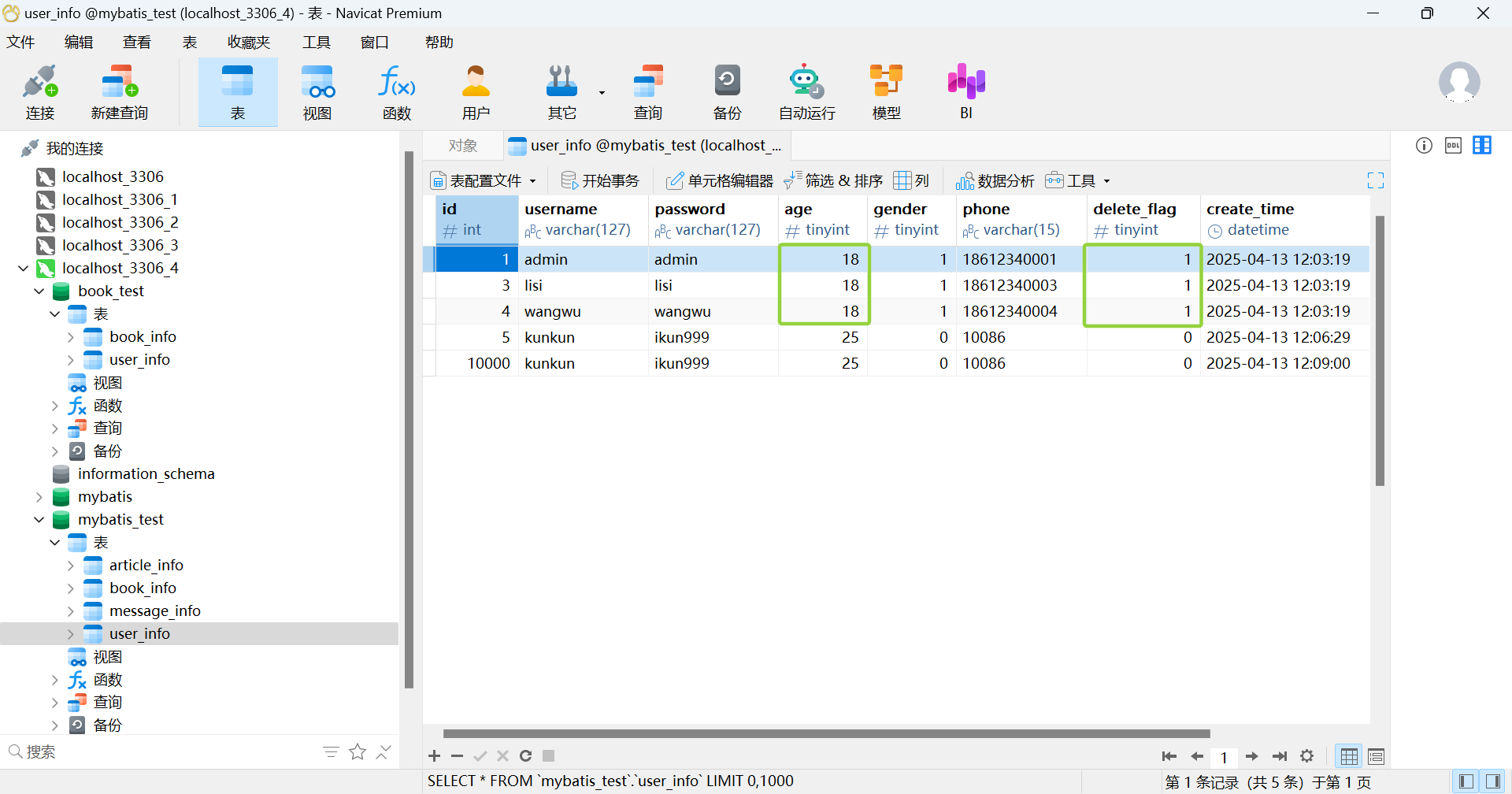This screenshot has width=1512, height=794.
Task: Select the 表 table toolbar icon
Action: pyautogui.click(x=238, y=93)
